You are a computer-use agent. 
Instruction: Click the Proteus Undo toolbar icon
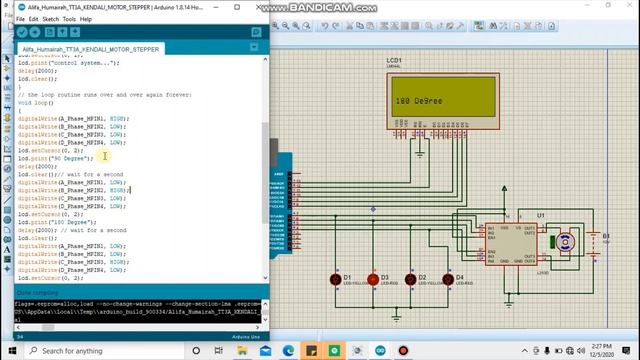coord(324,26)
